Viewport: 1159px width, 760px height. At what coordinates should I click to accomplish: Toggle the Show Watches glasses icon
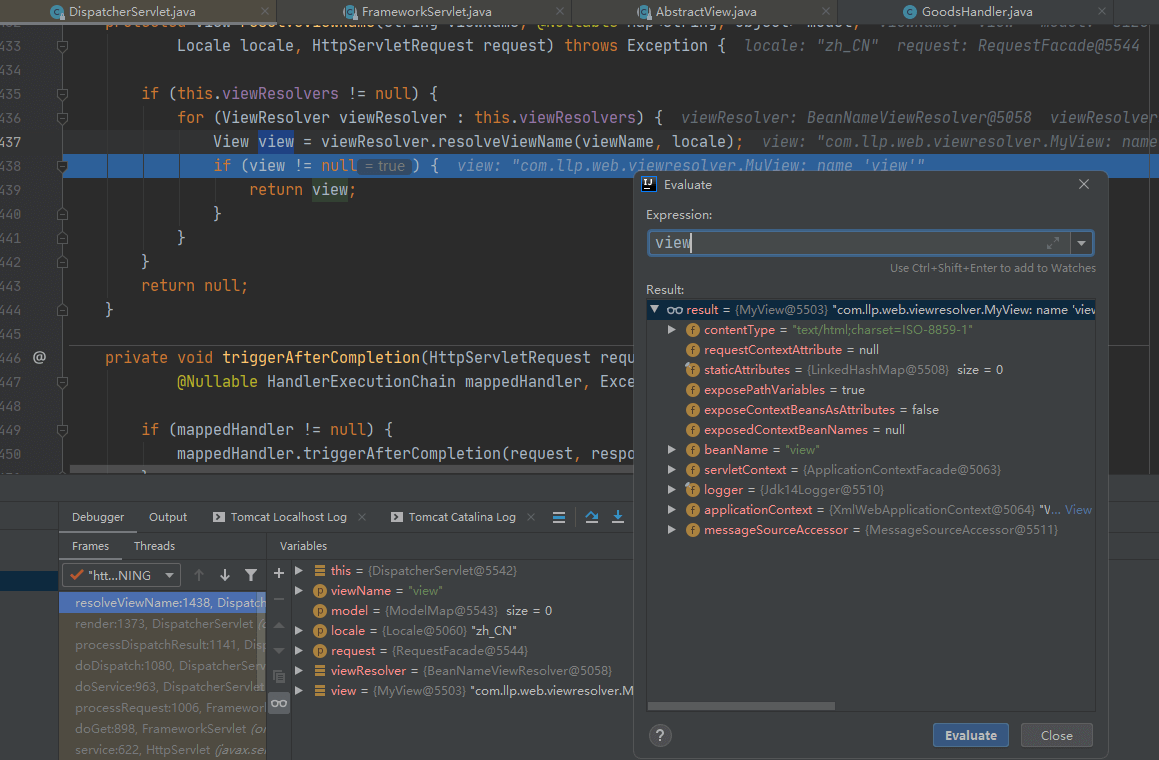coord(279,703)
